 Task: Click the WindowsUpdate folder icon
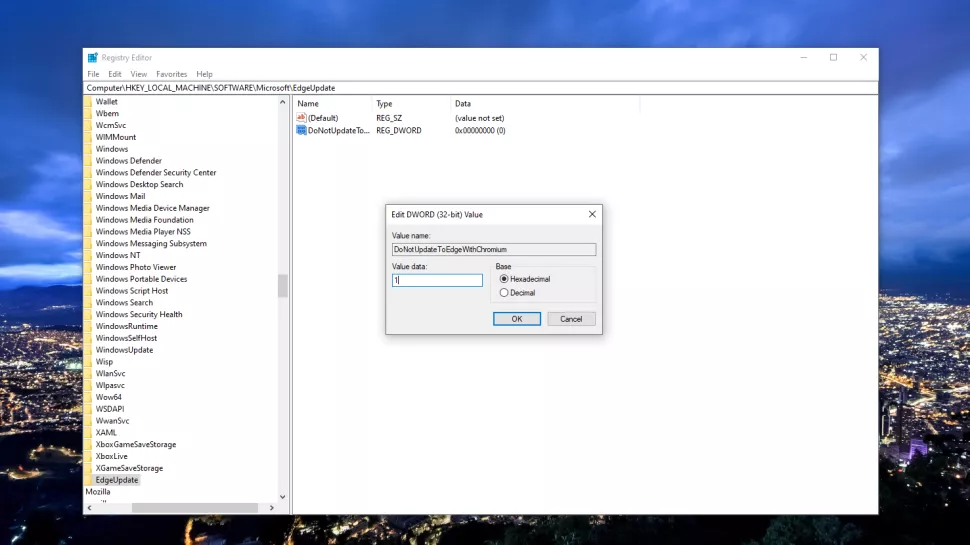(89, 350)
